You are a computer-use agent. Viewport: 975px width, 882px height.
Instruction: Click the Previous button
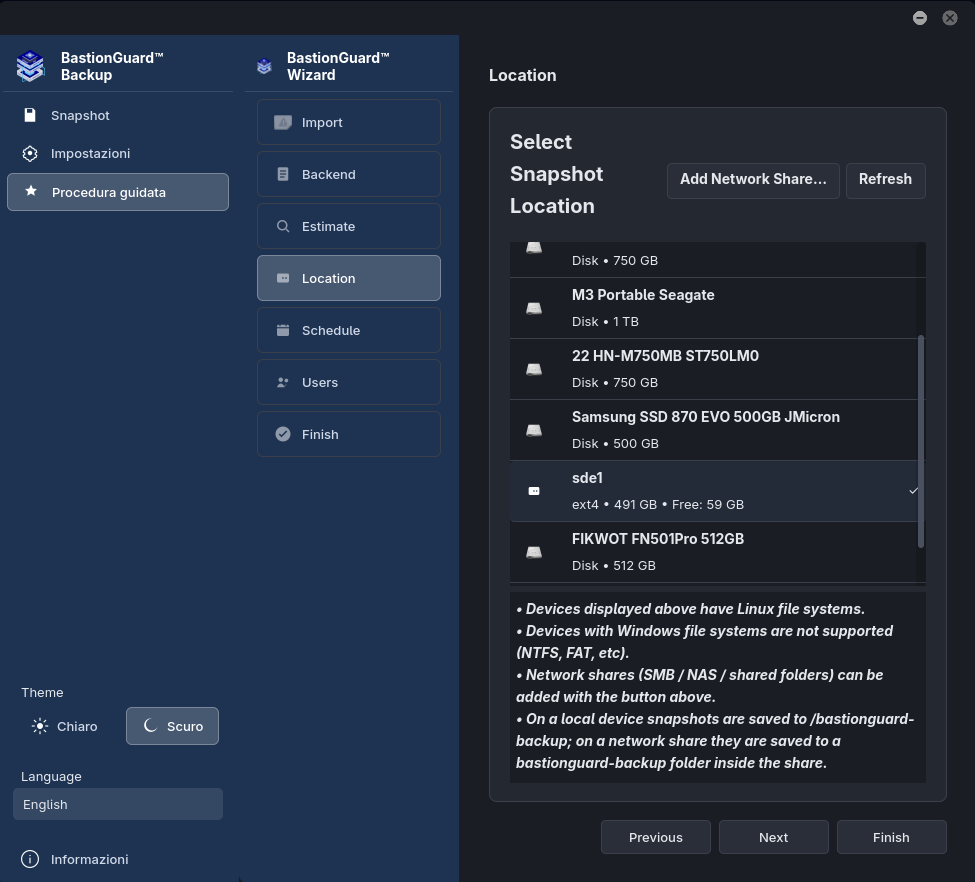click(x=655, y=837)
